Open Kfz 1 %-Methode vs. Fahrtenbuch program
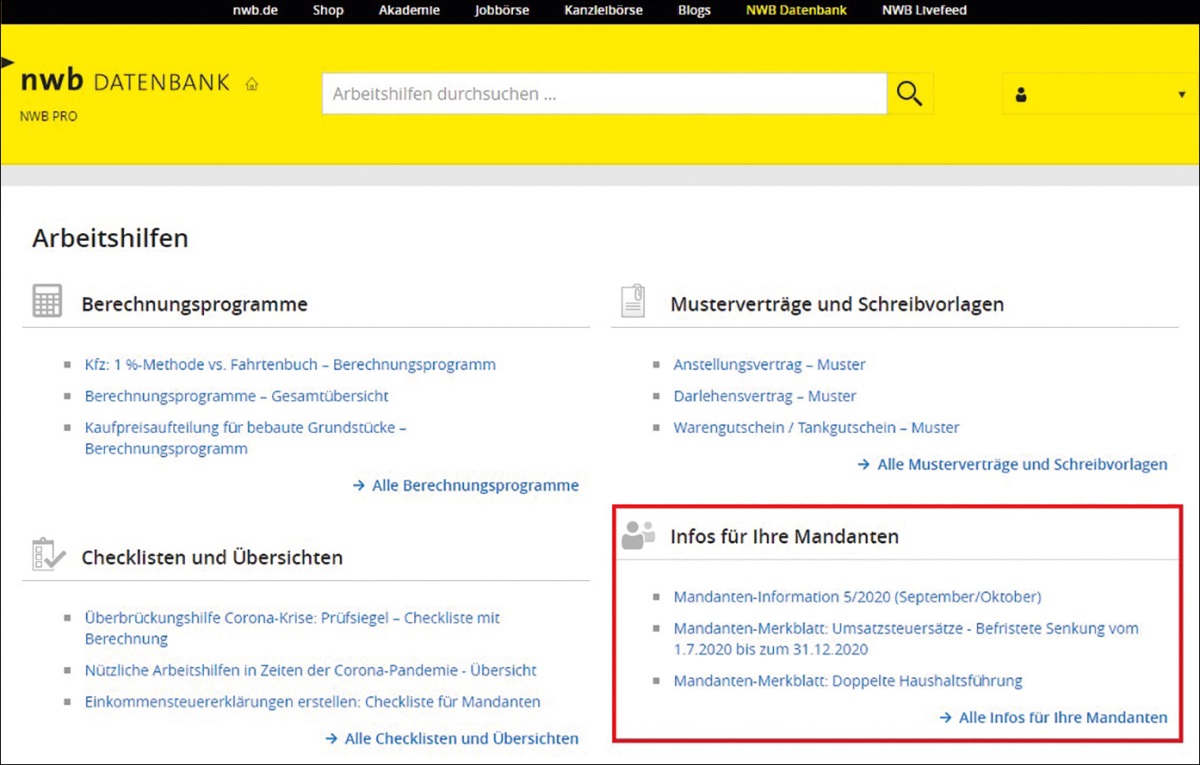1200x765 pixels. pos(290,364)
